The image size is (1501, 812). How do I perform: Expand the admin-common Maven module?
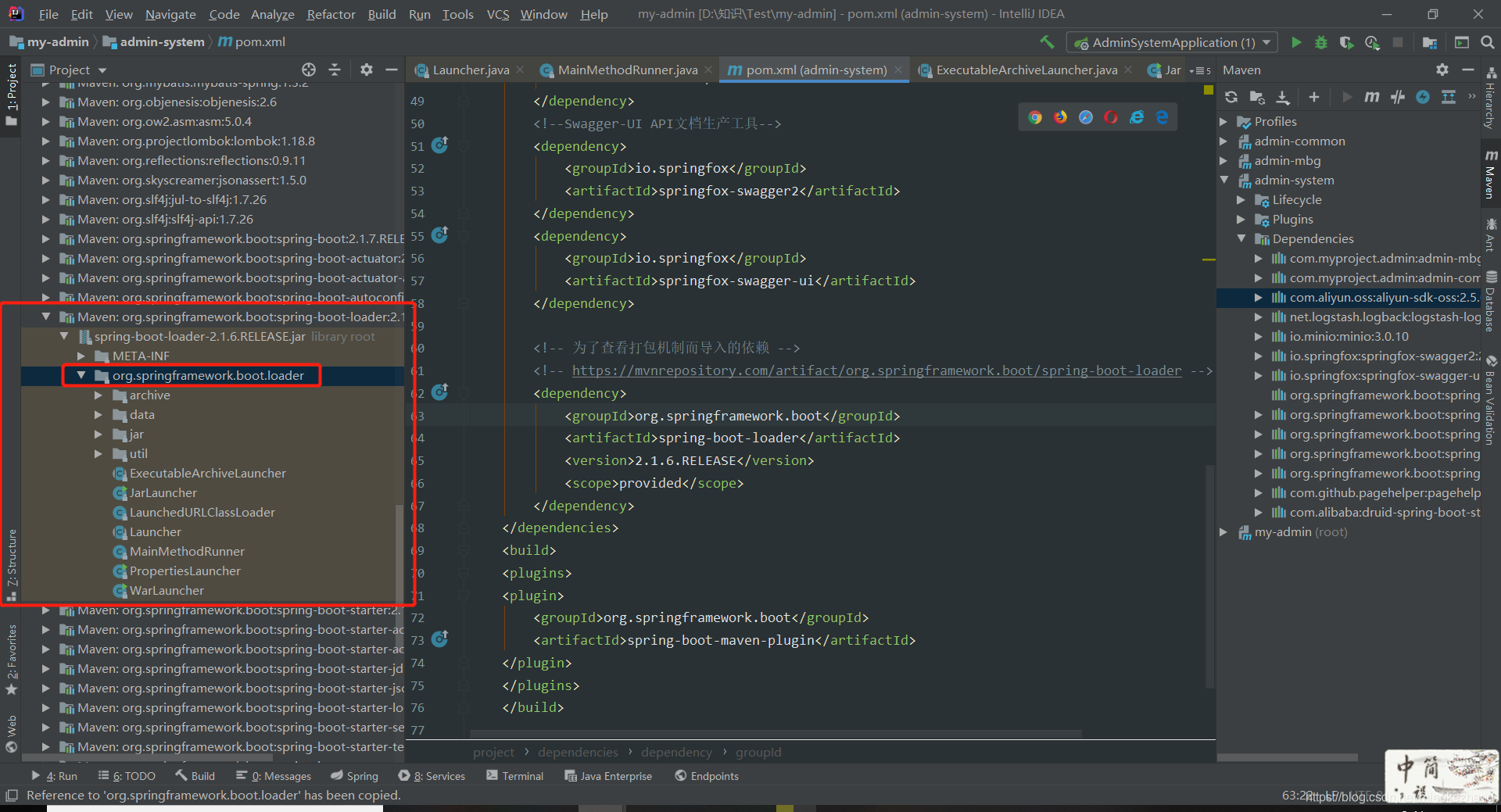click(x=1224, y=141)
